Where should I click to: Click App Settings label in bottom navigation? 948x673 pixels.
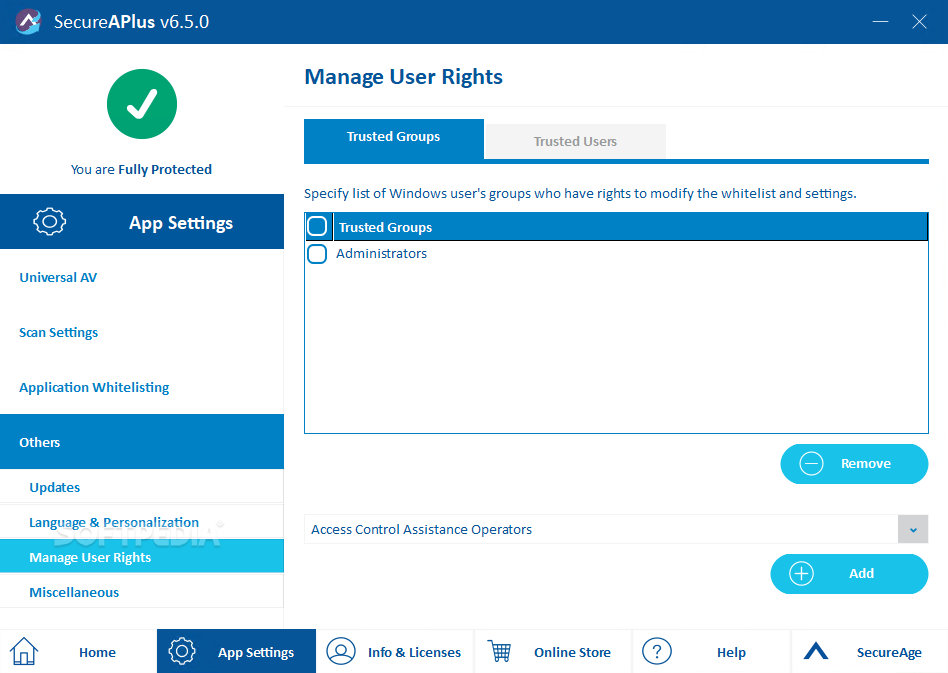pos(256,652)
